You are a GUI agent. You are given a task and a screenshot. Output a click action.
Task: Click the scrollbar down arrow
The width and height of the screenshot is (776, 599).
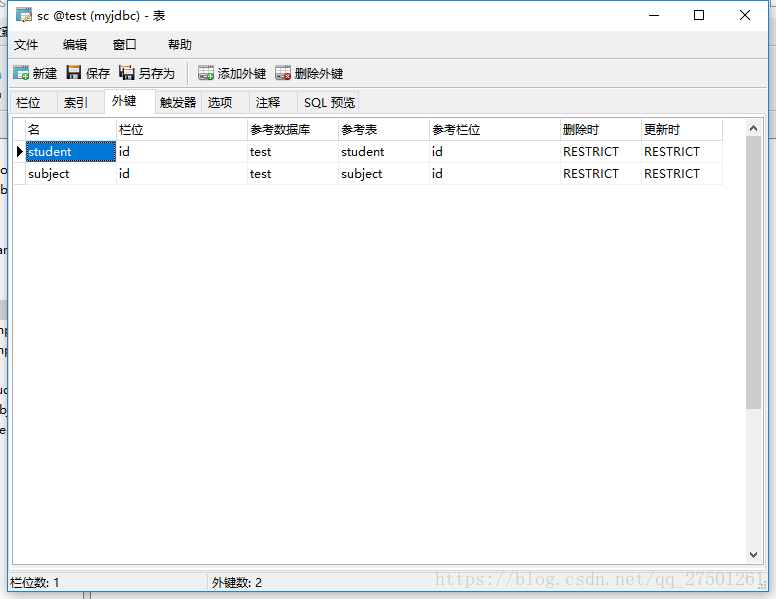pos(753,554)
